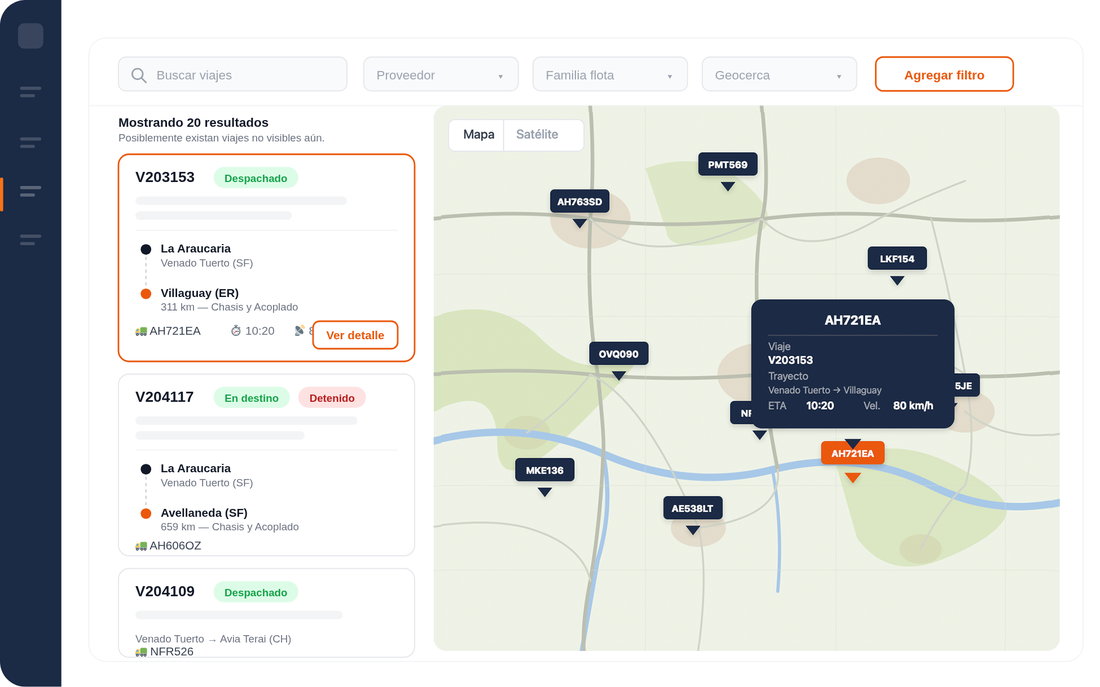Open the first sidebar menu item
This screenshot has width=1100, height=687.
(x=30, y=92)
